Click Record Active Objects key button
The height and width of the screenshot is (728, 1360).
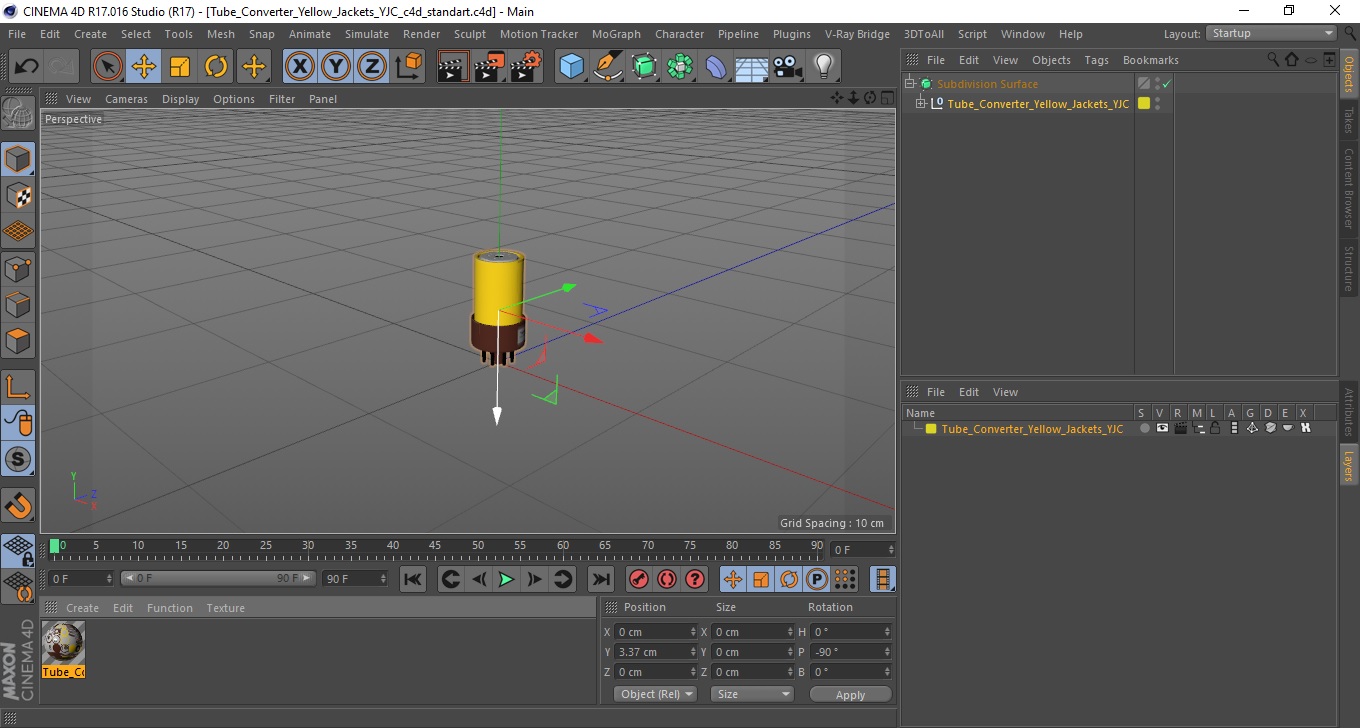tap(638, 579)
